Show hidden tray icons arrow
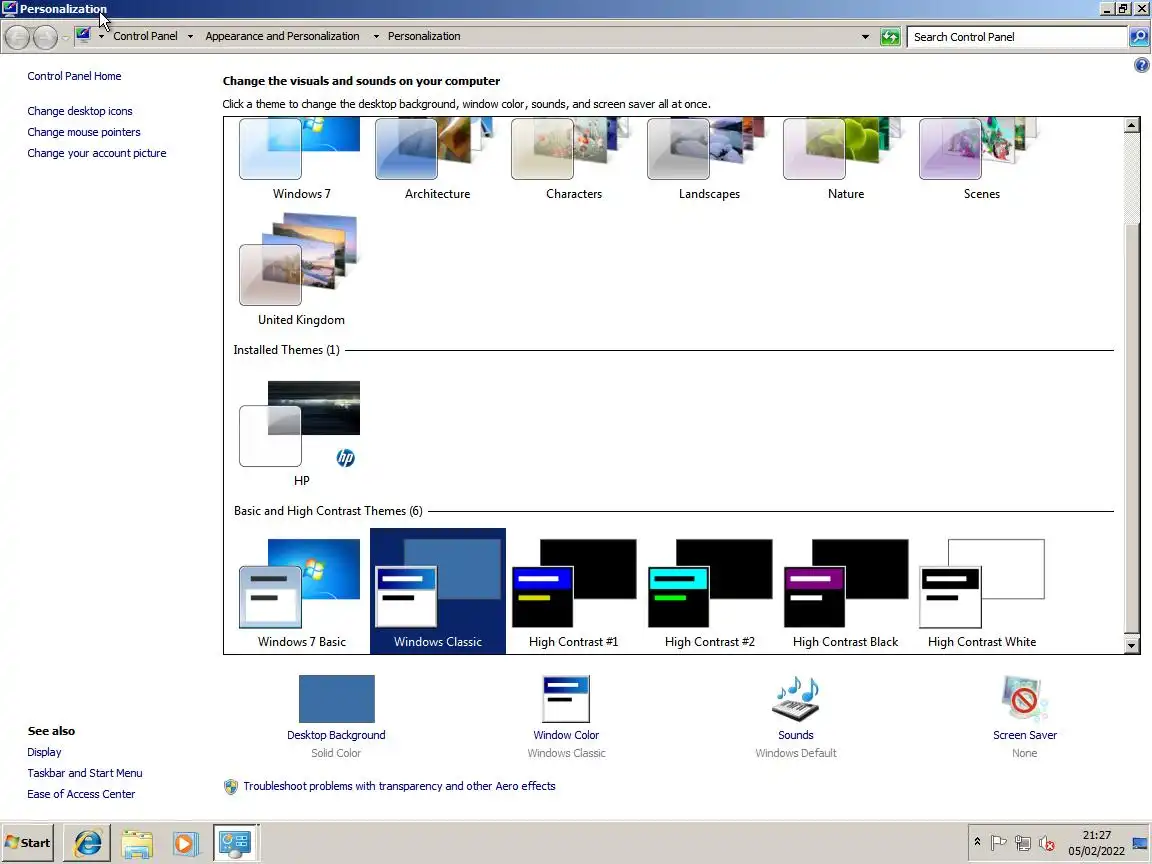 tap(977, 842)
